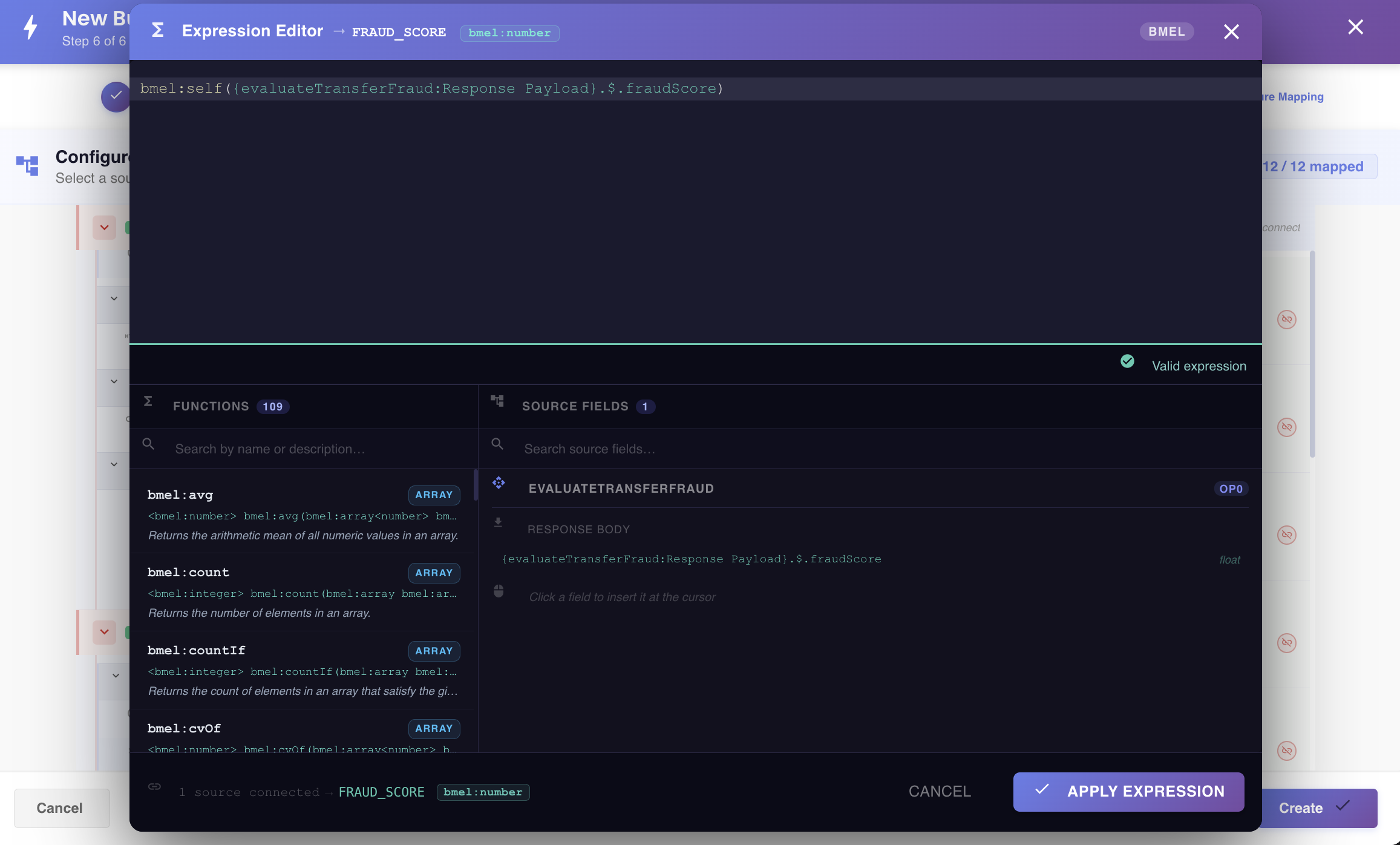Screen dimensions: 1400x845
Task: Collapse the EVALUATETRANSFERFRAUD source group
Action: (x=870, y=488)
